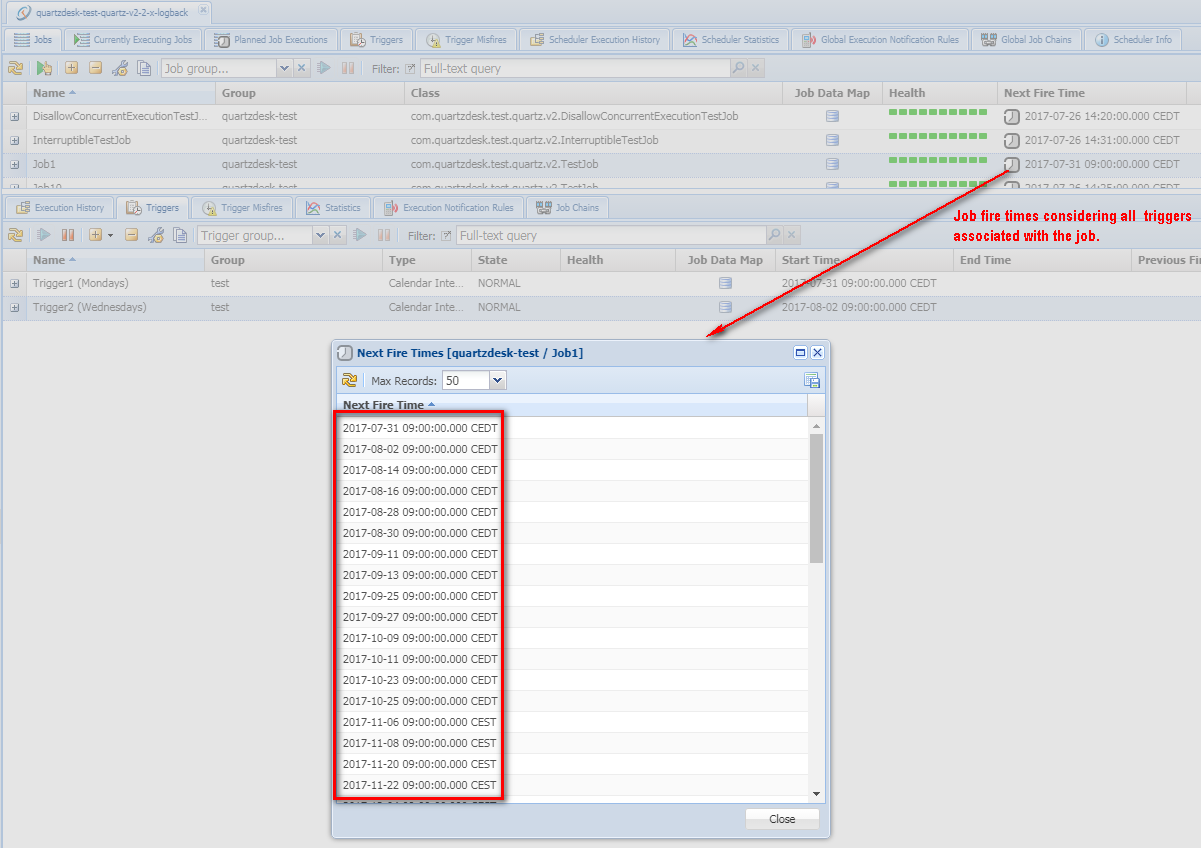Open Job Data Map icon for InterruptibleTestJob
This screenshot has height=848, width=1201.
(x=832, y=140)
